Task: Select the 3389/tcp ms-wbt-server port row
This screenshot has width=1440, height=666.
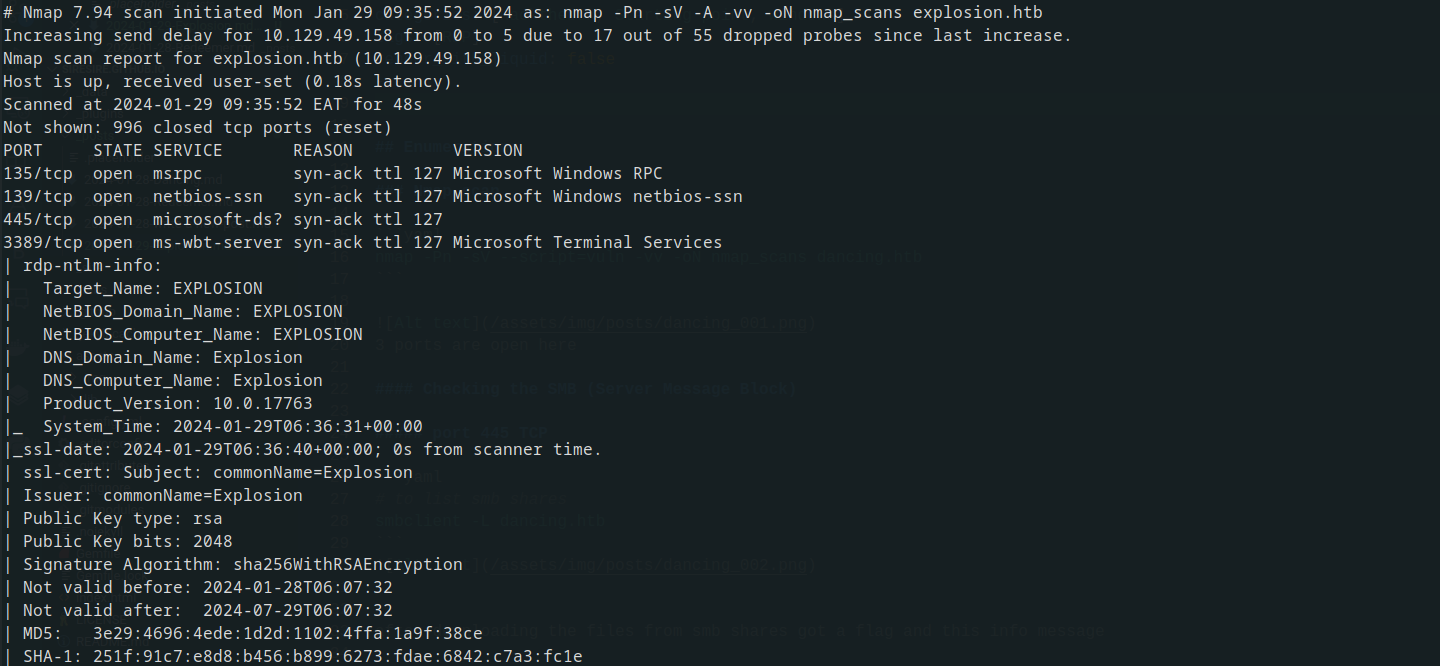Action: [x=363, y=242]
